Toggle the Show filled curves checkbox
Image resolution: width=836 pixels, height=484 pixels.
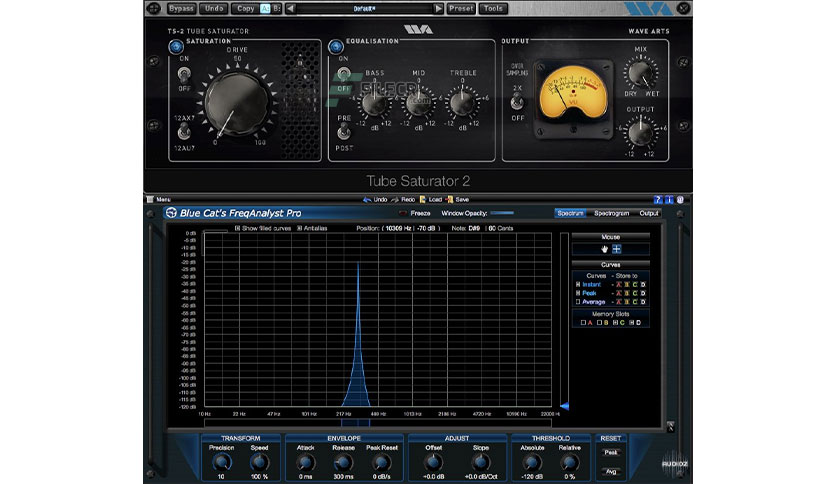point(237,228)
